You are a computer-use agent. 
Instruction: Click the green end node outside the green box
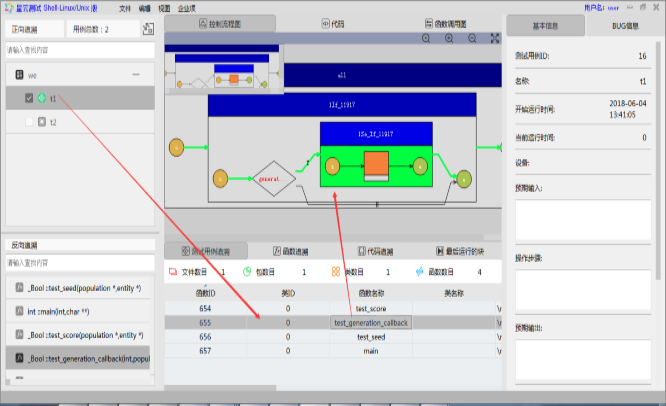click(464, 180)
